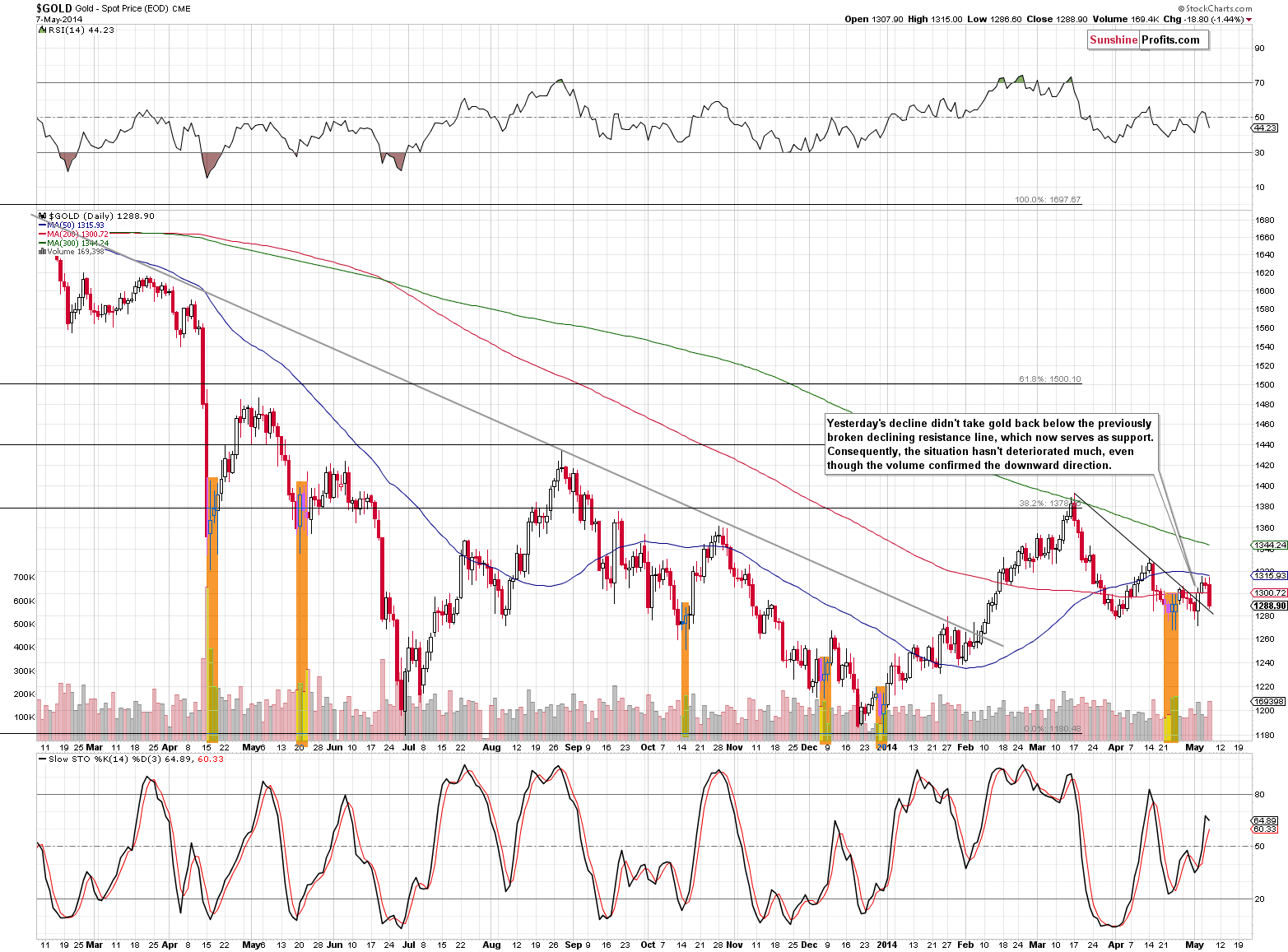Image resolution: width=1288 pixels, height=952 pixels.
Task: Click the green MA(300) line swatch
Action: [42, 243]
